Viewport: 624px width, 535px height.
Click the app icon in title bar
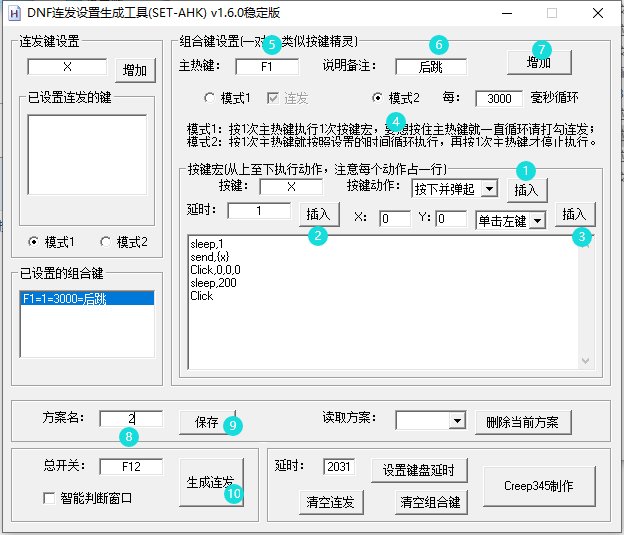pos(14,13)
